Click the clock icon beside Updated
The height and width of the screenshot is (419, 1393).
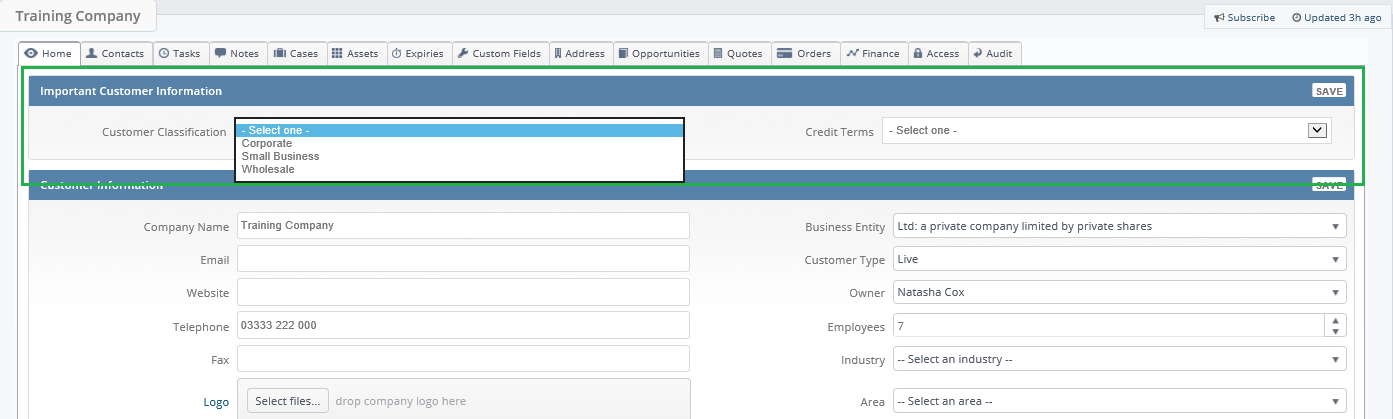tap(1297, 17)
